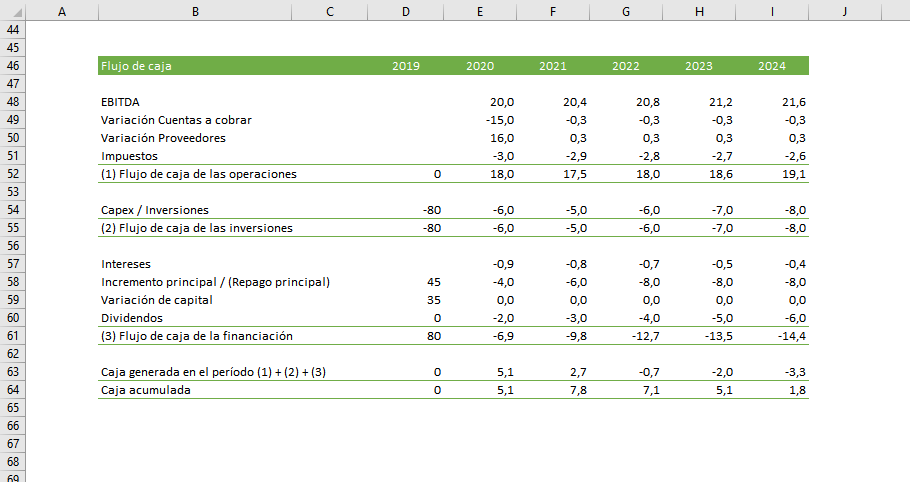Click Impuestos value for 2022
Screen dimensions: 910x482
[x=648, y=156]
